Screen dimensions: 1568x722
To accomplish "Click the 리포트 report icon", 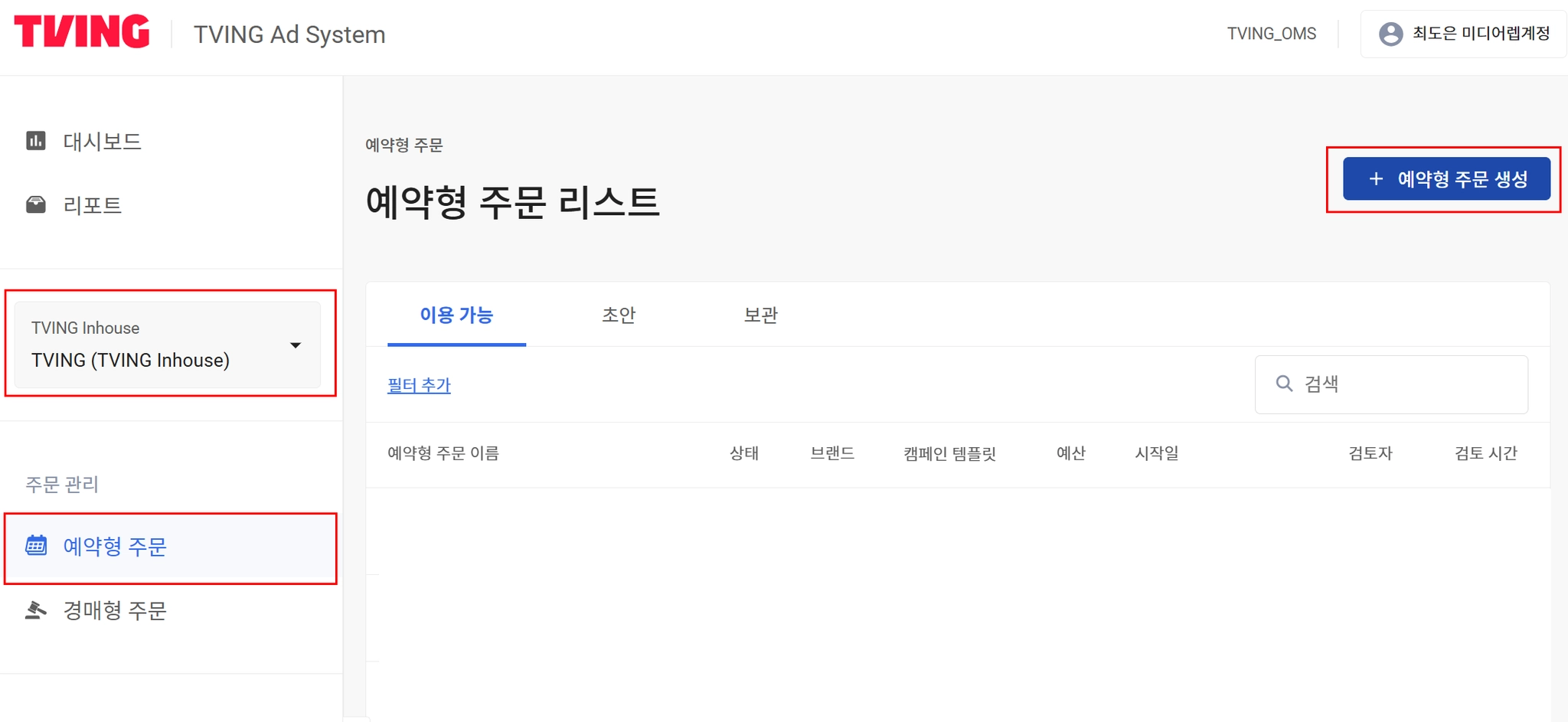I will pyautogui.click(x=36, y=204).
